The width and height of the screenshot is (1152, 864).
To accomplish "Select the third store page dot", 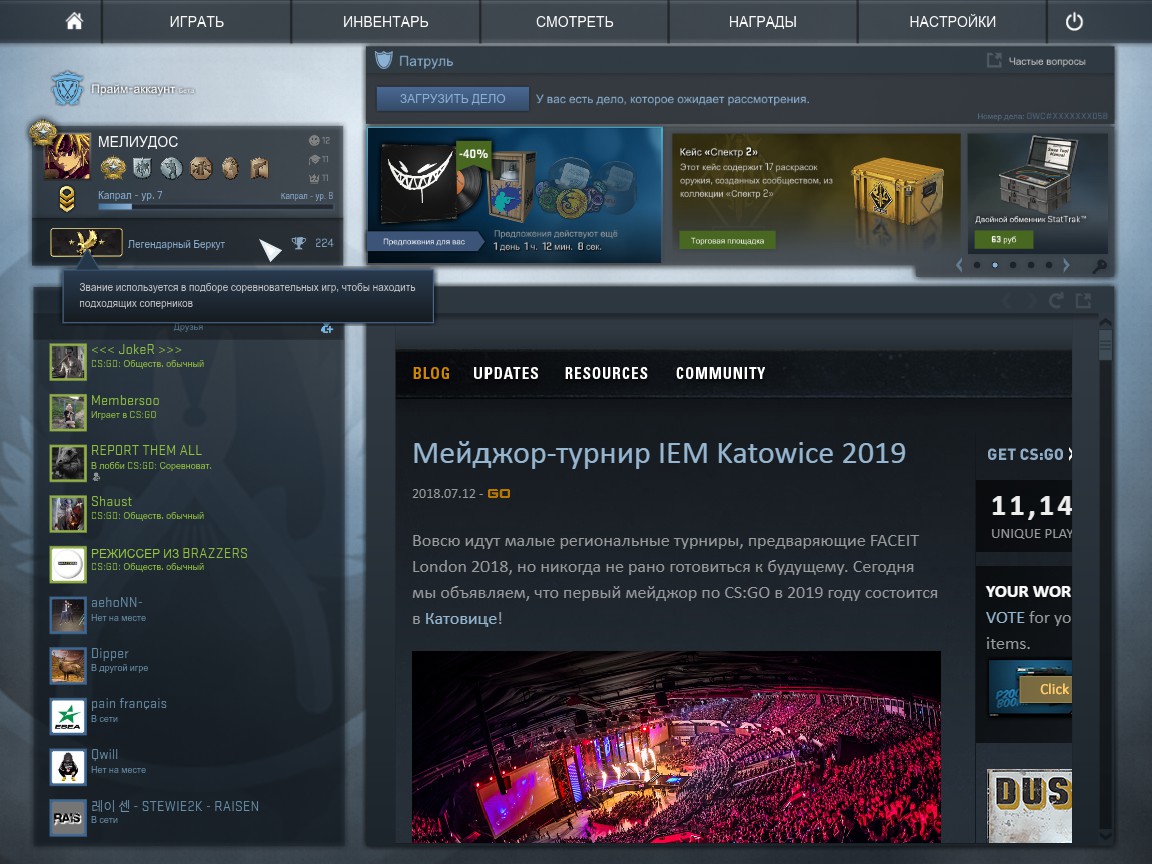I will (x=1013, y=265).
